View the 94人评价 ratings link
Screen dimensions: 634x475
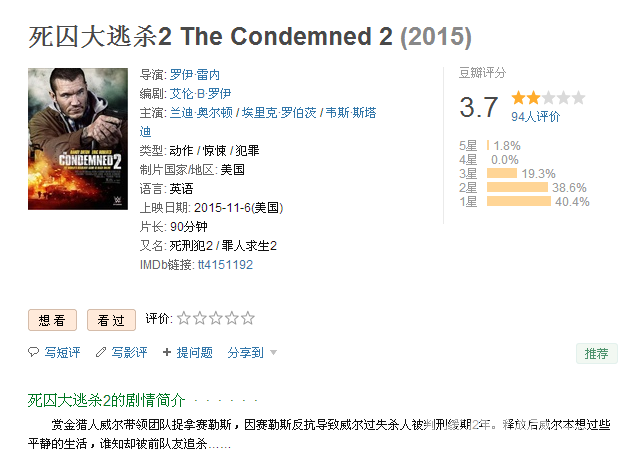tap(535, 117)
